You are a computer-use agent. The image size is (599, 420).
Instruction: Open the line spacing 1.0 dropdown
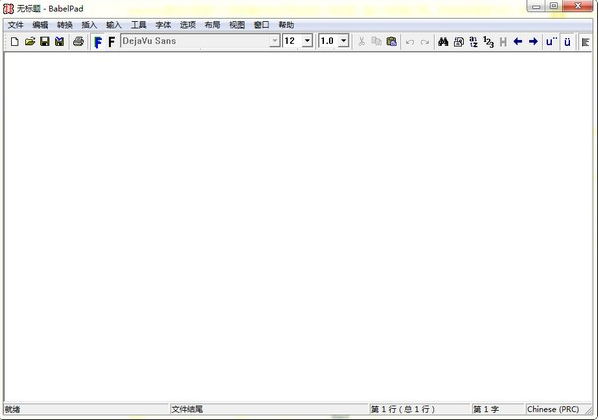(343, 41)
